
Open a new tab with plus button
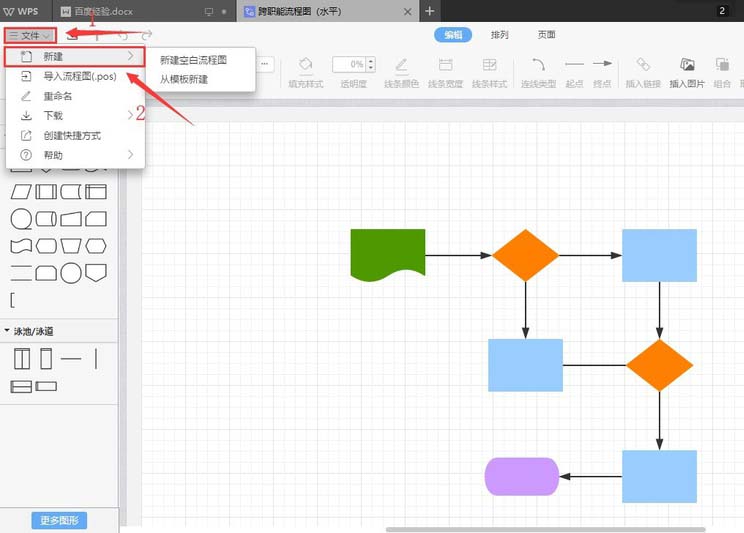pyautogui.click(x=430, y=11)
